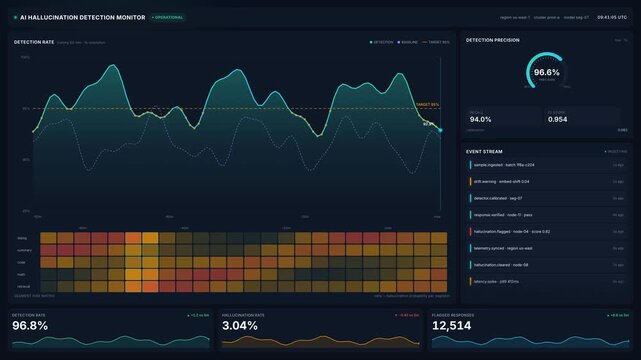Click the orange TARGET 95% line label
This screenshot has height=360, width=641.
coord(427,105)
